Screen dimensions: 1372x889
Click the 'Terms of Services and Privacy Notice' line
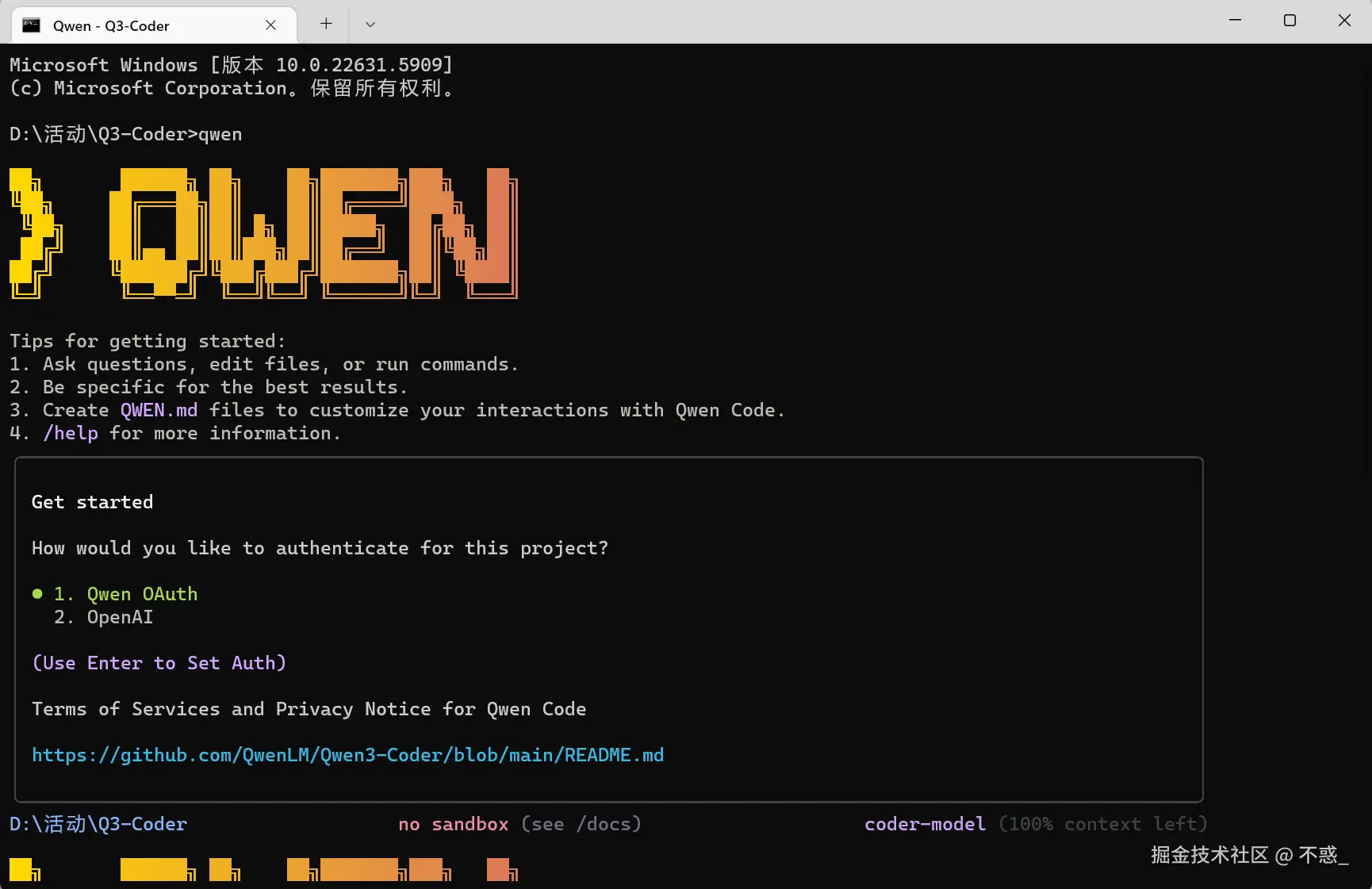(x=309, y=709)
